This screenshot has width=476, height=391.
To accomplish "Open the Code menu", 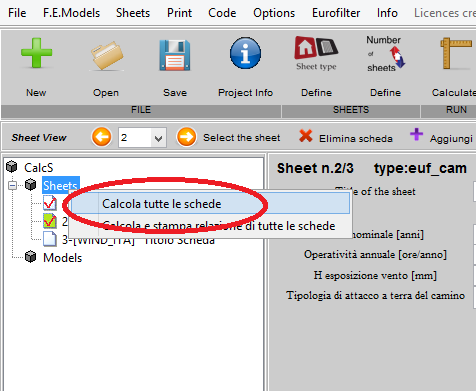I will [x=222, y=13].
